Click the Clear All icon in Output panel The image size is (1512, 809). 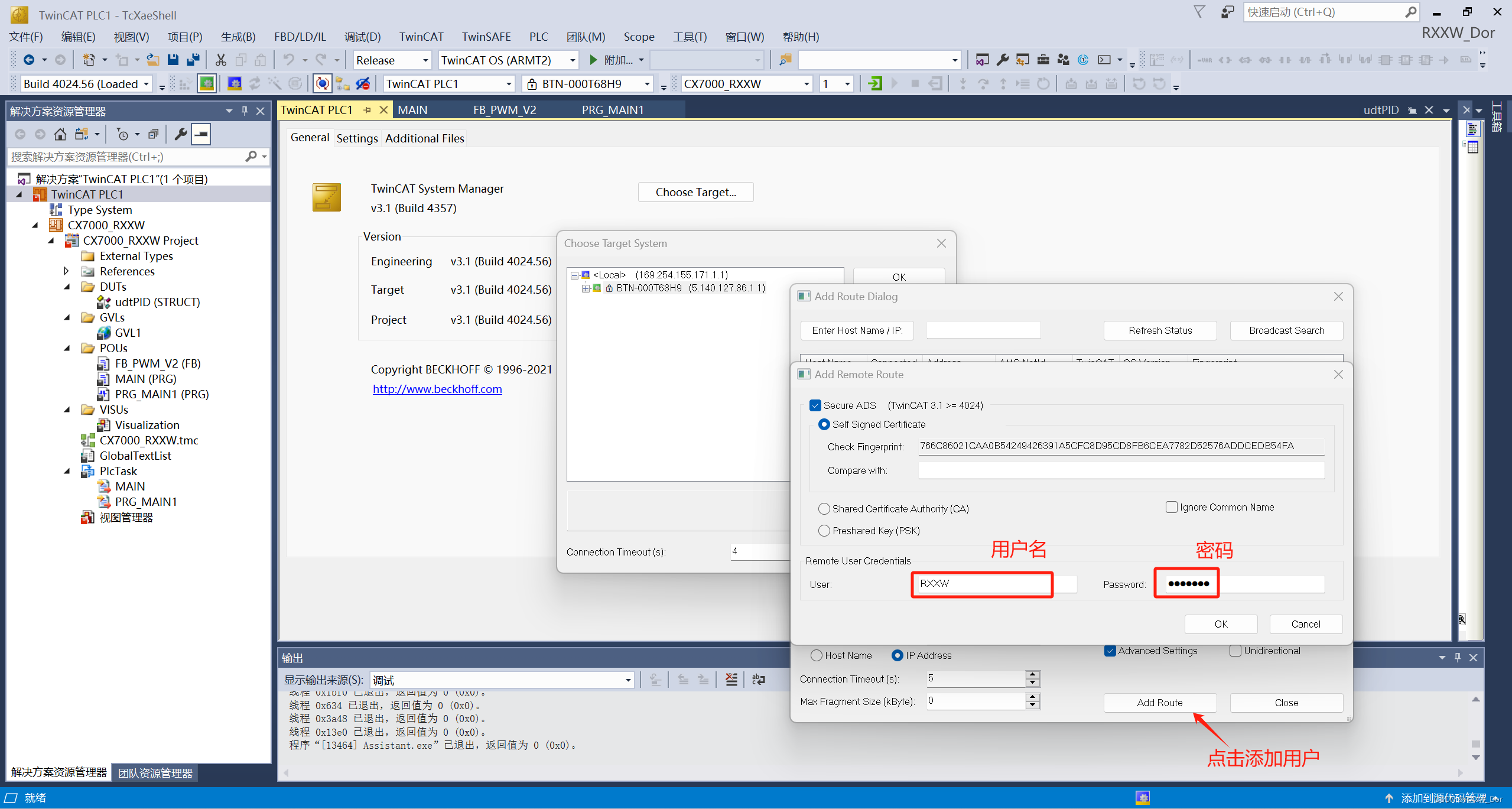731,680
